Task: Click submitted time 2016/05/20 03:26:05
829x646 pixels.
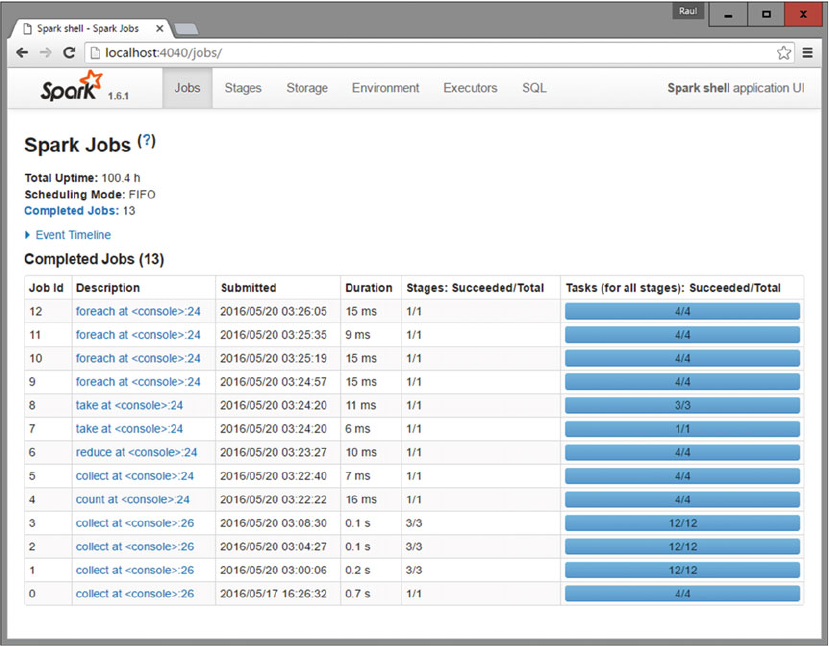Action: tap(273, 311)
